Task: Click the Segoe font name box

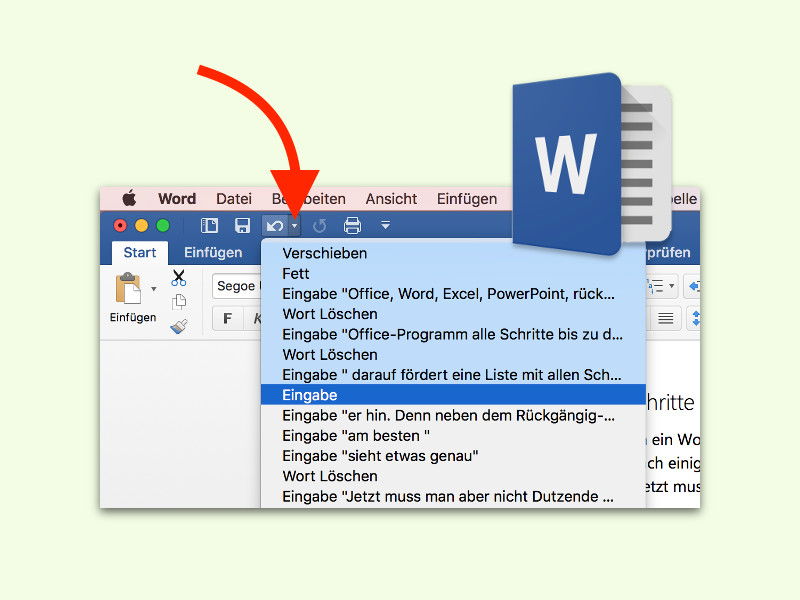Action: (238, 286)
